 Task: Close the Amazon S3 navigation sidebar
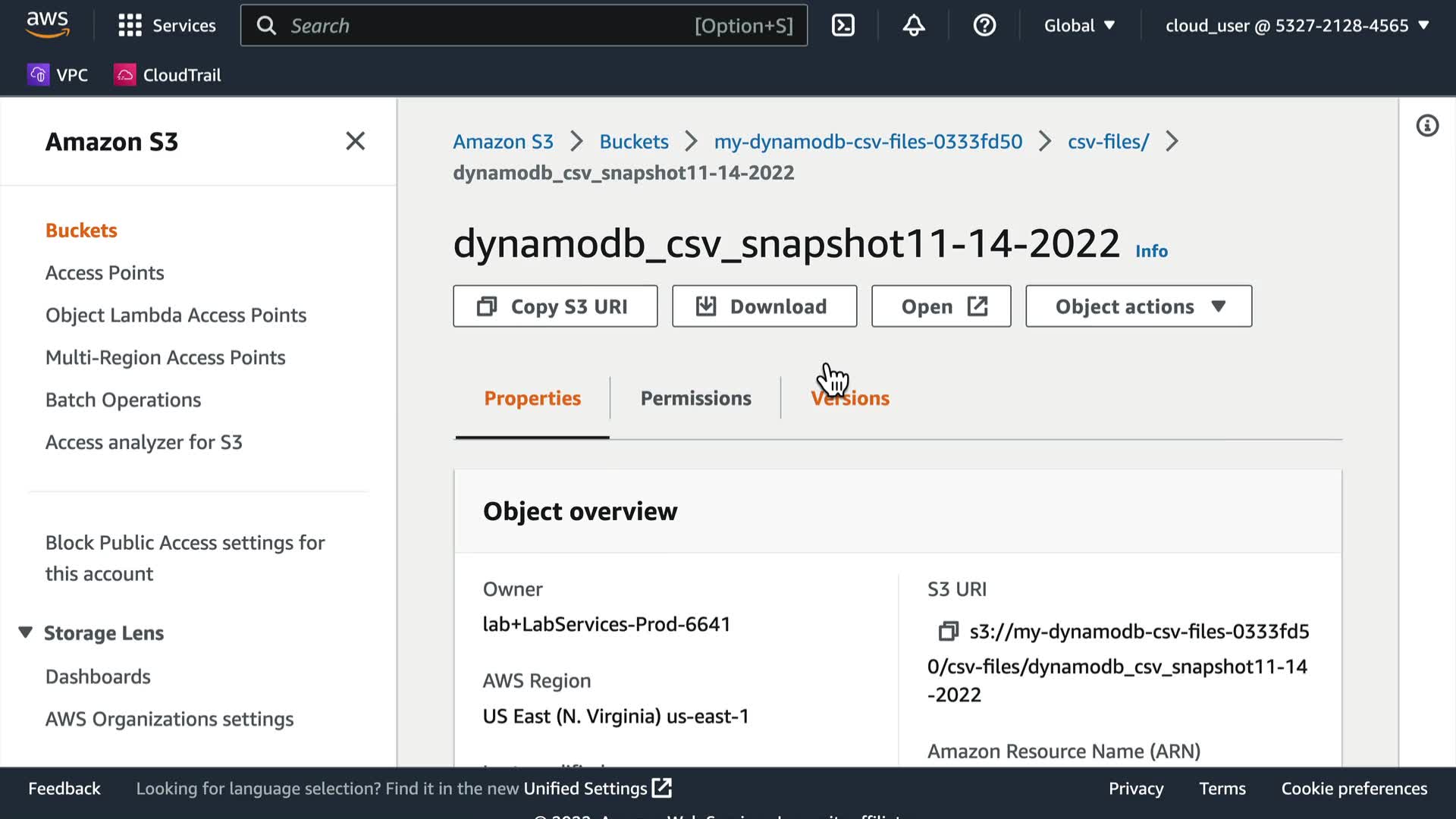355,141
